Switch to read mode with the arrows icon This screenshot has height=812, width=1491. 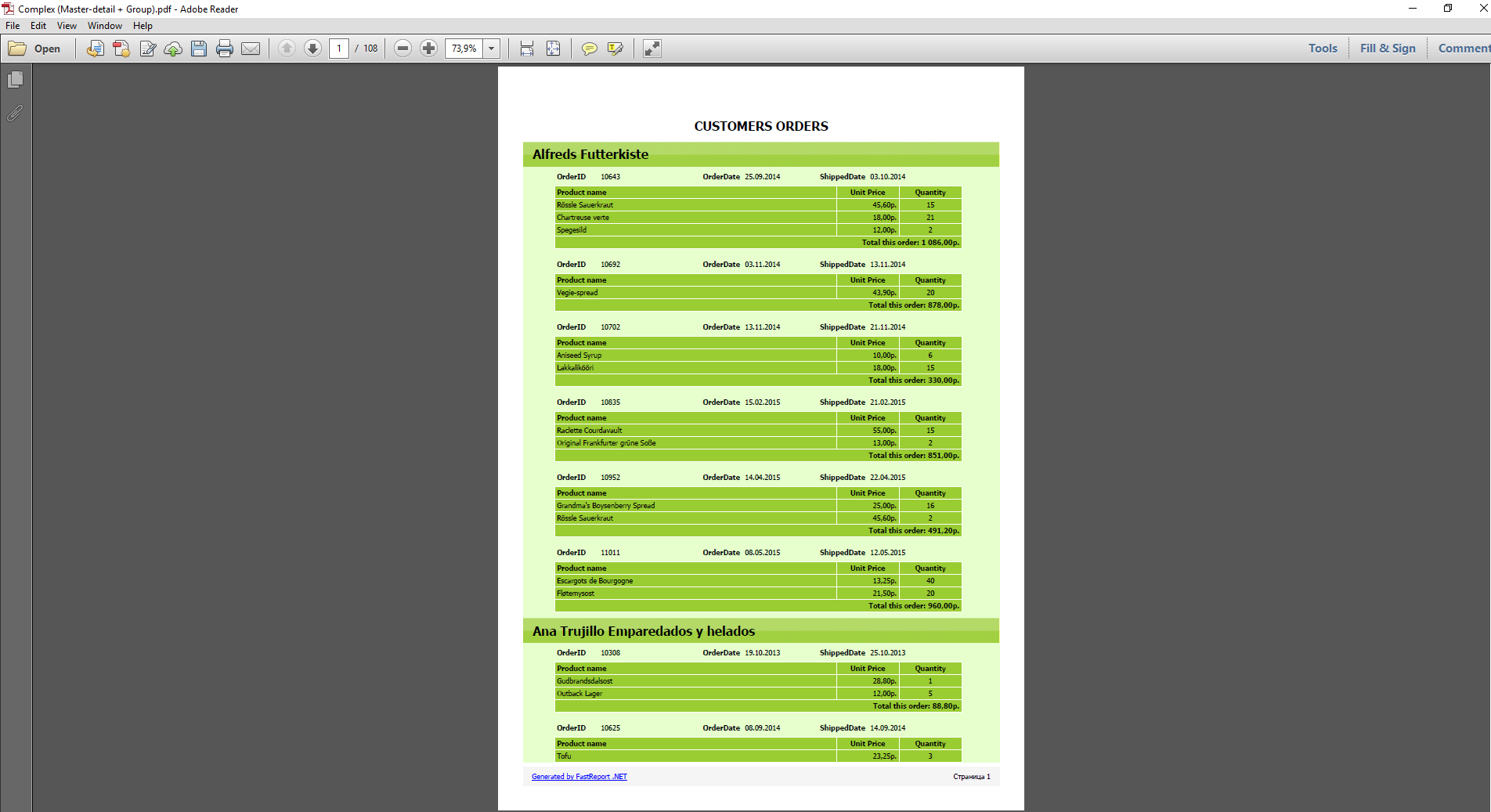pyautogui.click(x=652, y=49)
